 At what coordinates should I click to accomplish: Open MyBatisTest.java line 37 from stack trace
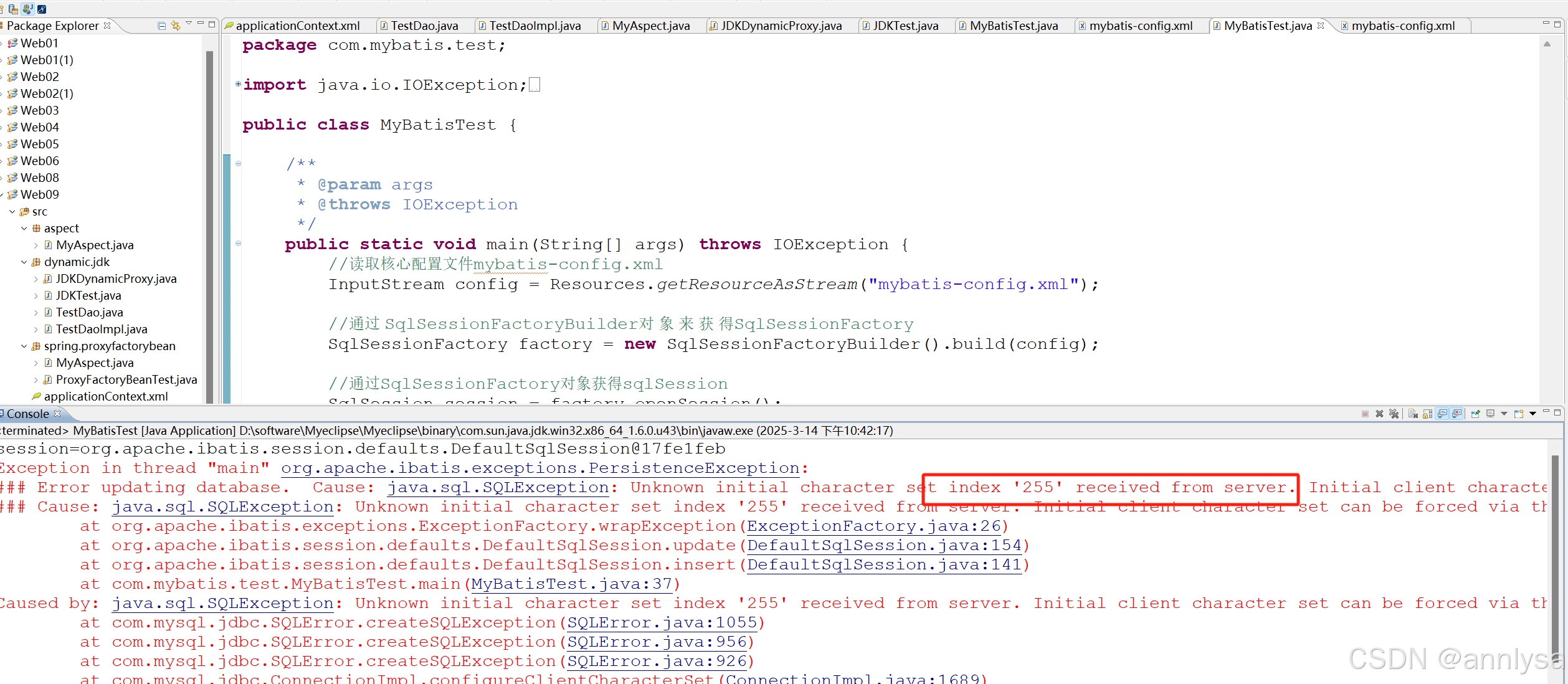coord(573,584)
